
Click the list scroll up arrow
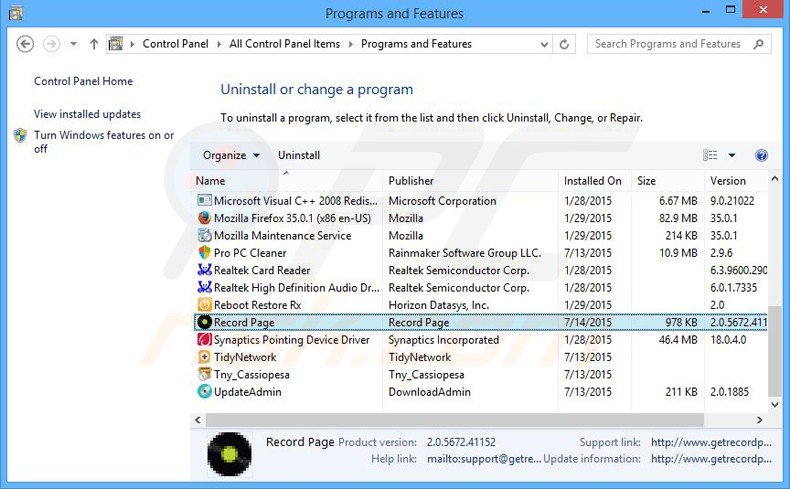coord(775,179)
